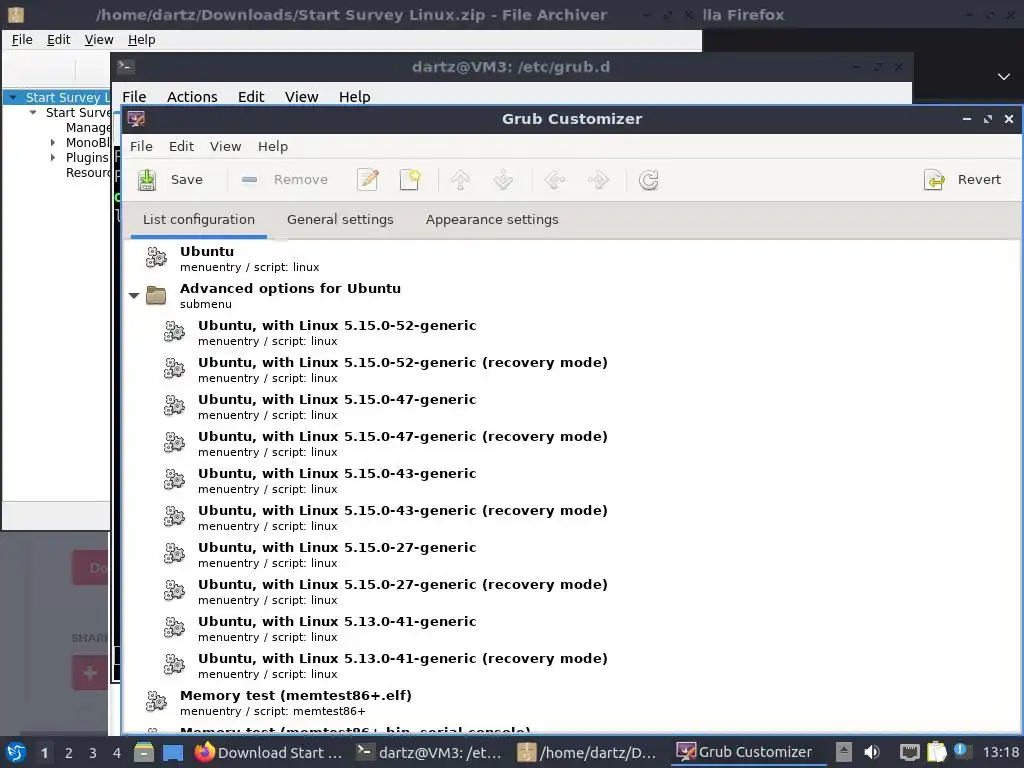
Task: Open the Help menu in Grub Customizer
Action: tap(273, 146)
